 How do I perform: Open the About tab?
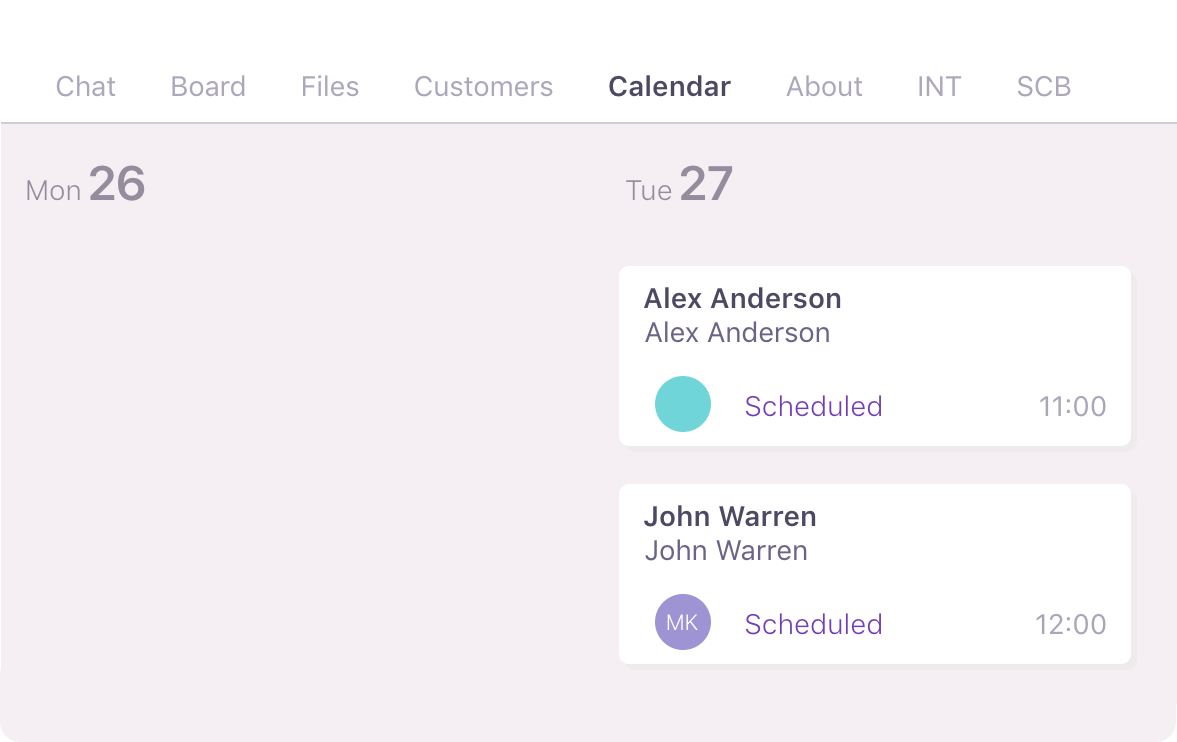(824, 87)
